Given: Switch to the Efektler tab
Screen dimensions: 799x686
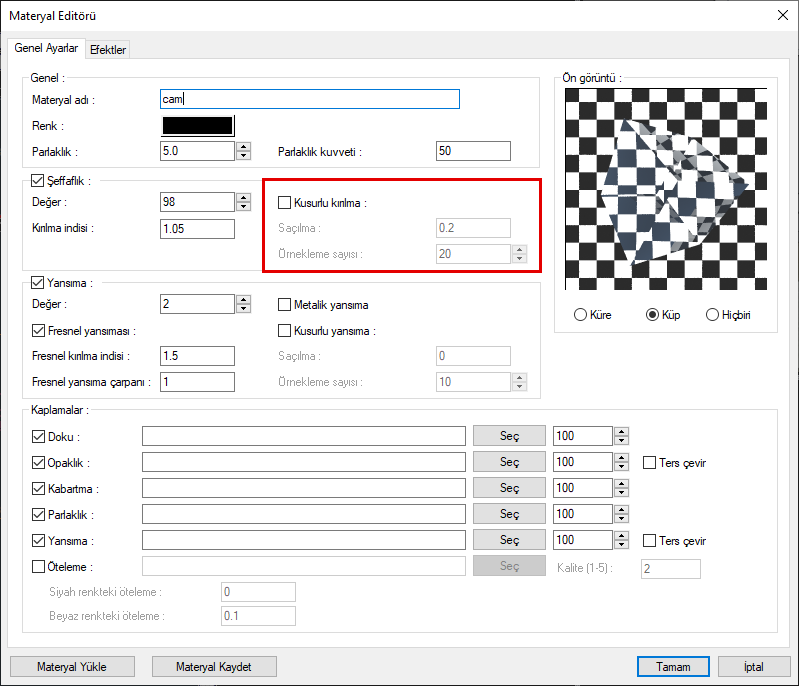Looking at the screenshot, I should pyautogui.click(x=107, y=49).
